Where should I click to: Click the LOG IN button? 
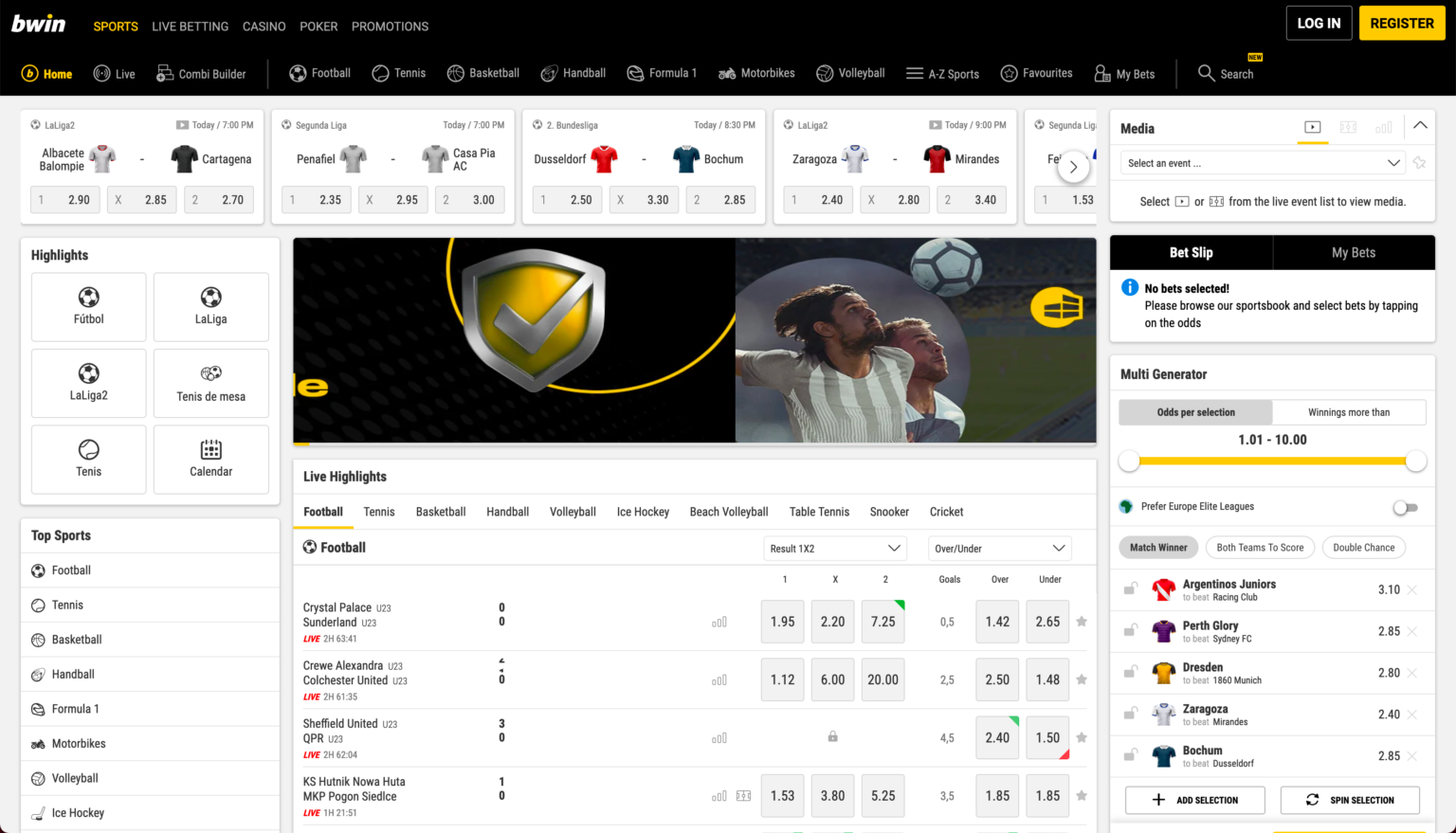1319,23
